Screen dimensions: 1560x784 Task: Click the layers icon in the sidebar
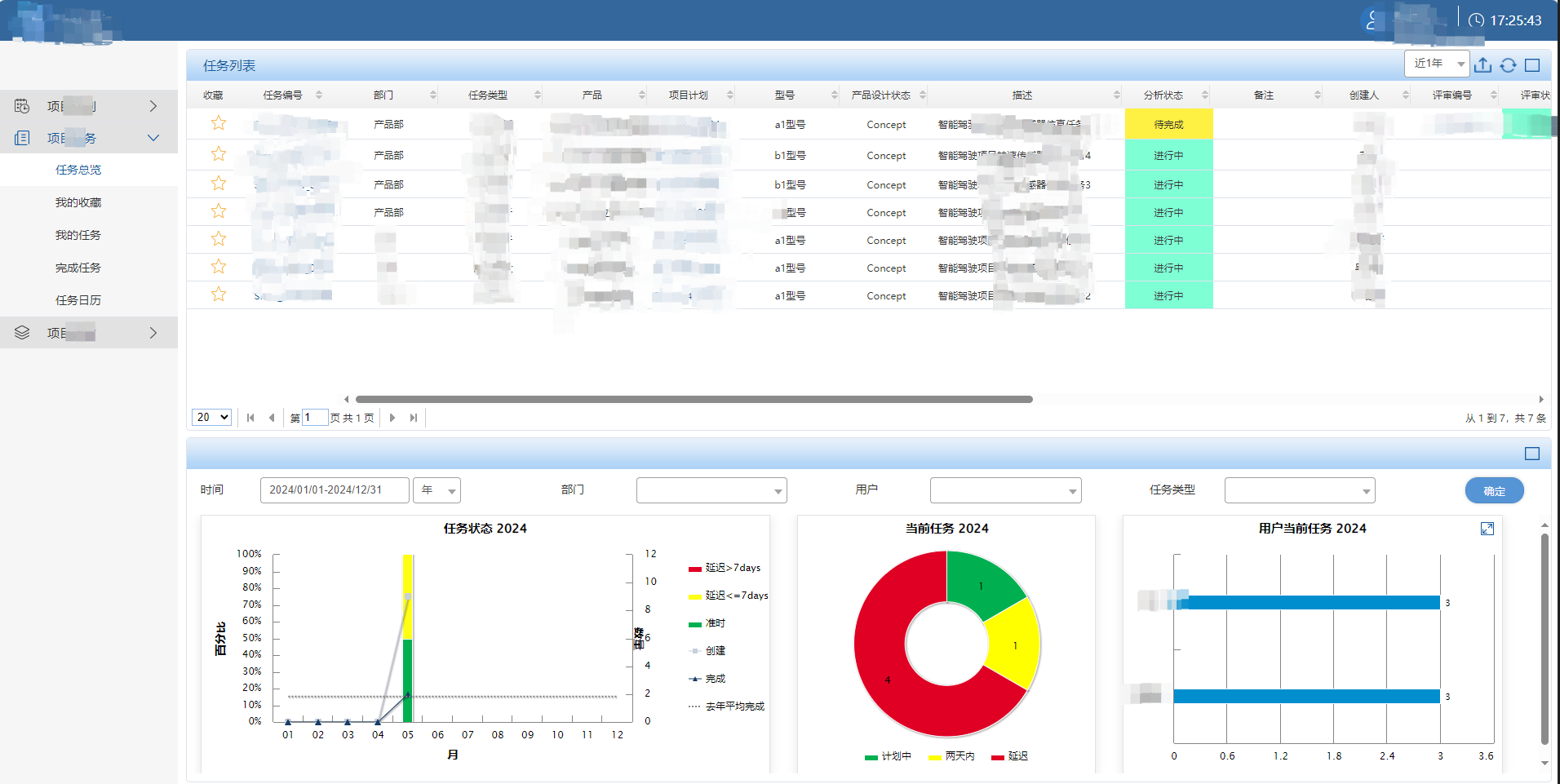(22, 333)
